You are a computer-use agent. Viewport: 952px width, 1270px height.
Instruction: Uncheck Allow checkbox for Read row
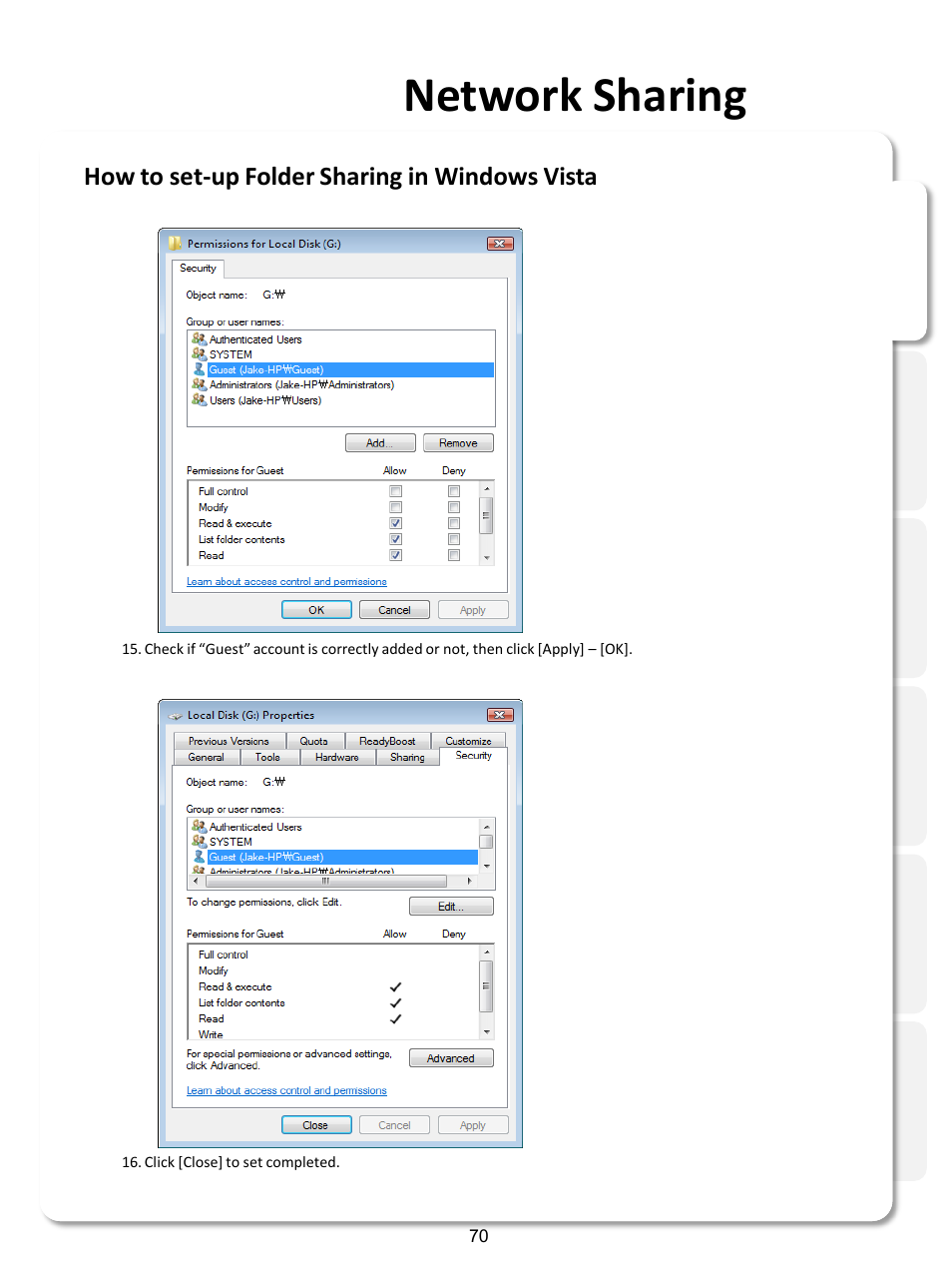click(x=396, y=555)
